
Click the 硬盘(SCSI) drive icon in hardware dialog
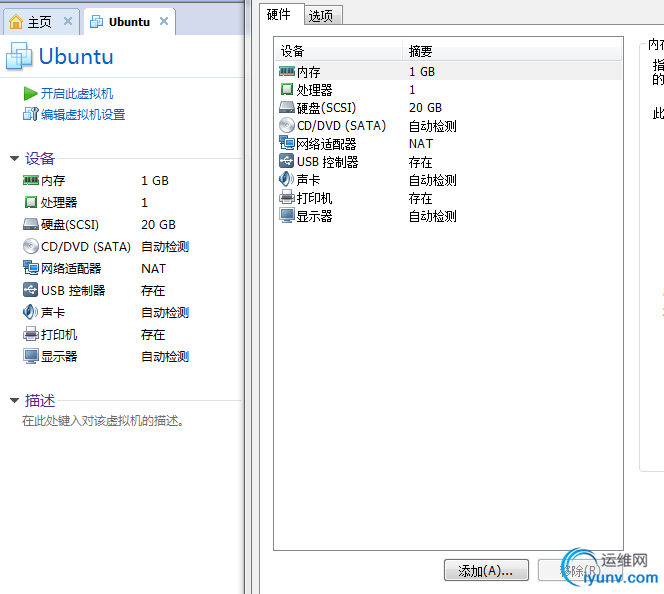click(x=287, y=107)
